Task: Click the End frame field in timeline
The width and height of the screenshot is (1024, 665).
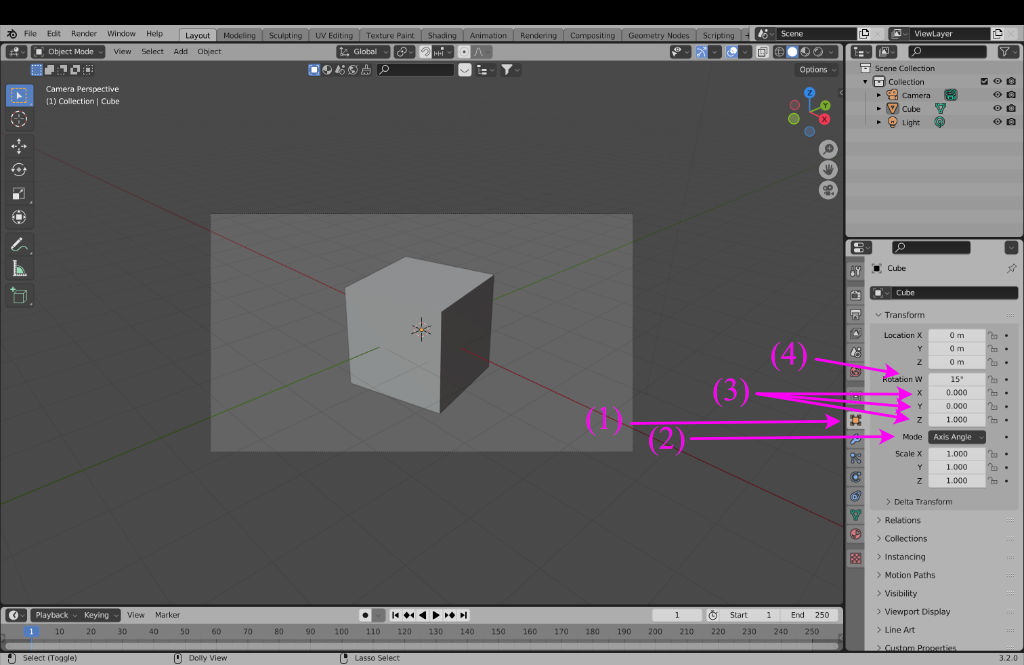Action: pyautogui.click(x=810, y=615)
